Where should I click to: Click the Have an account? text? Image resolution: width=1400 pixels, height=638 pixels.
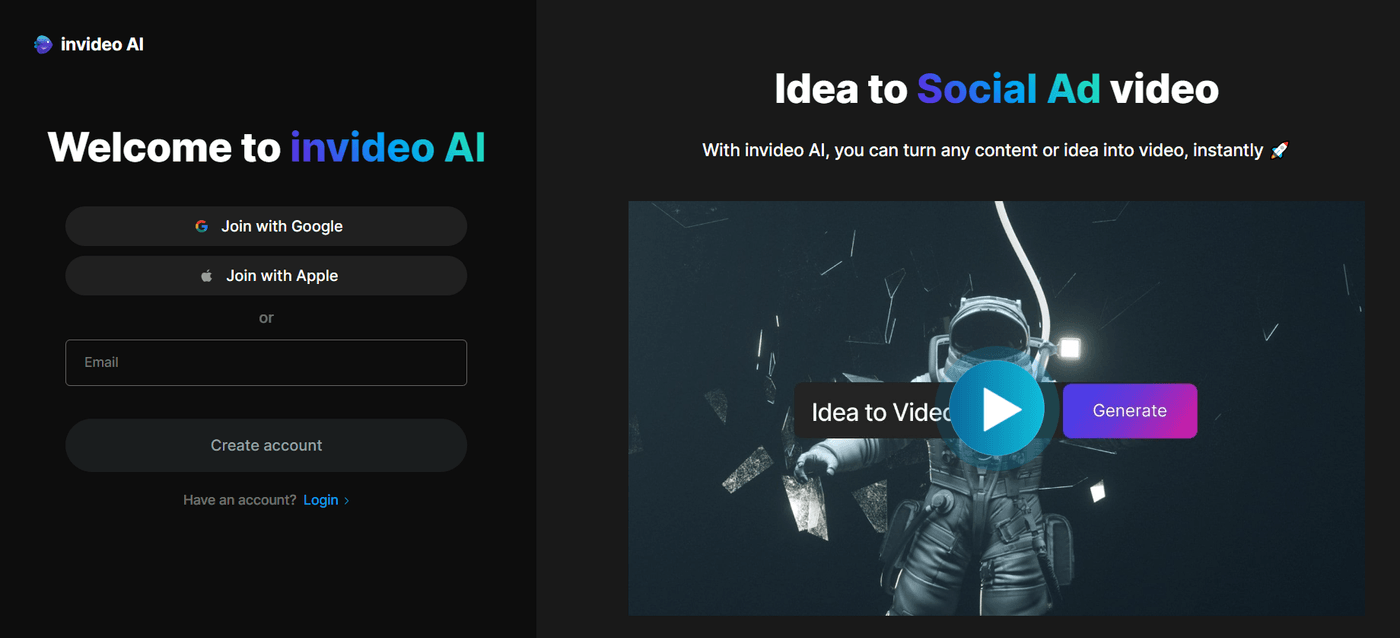(x=240, y=500)
